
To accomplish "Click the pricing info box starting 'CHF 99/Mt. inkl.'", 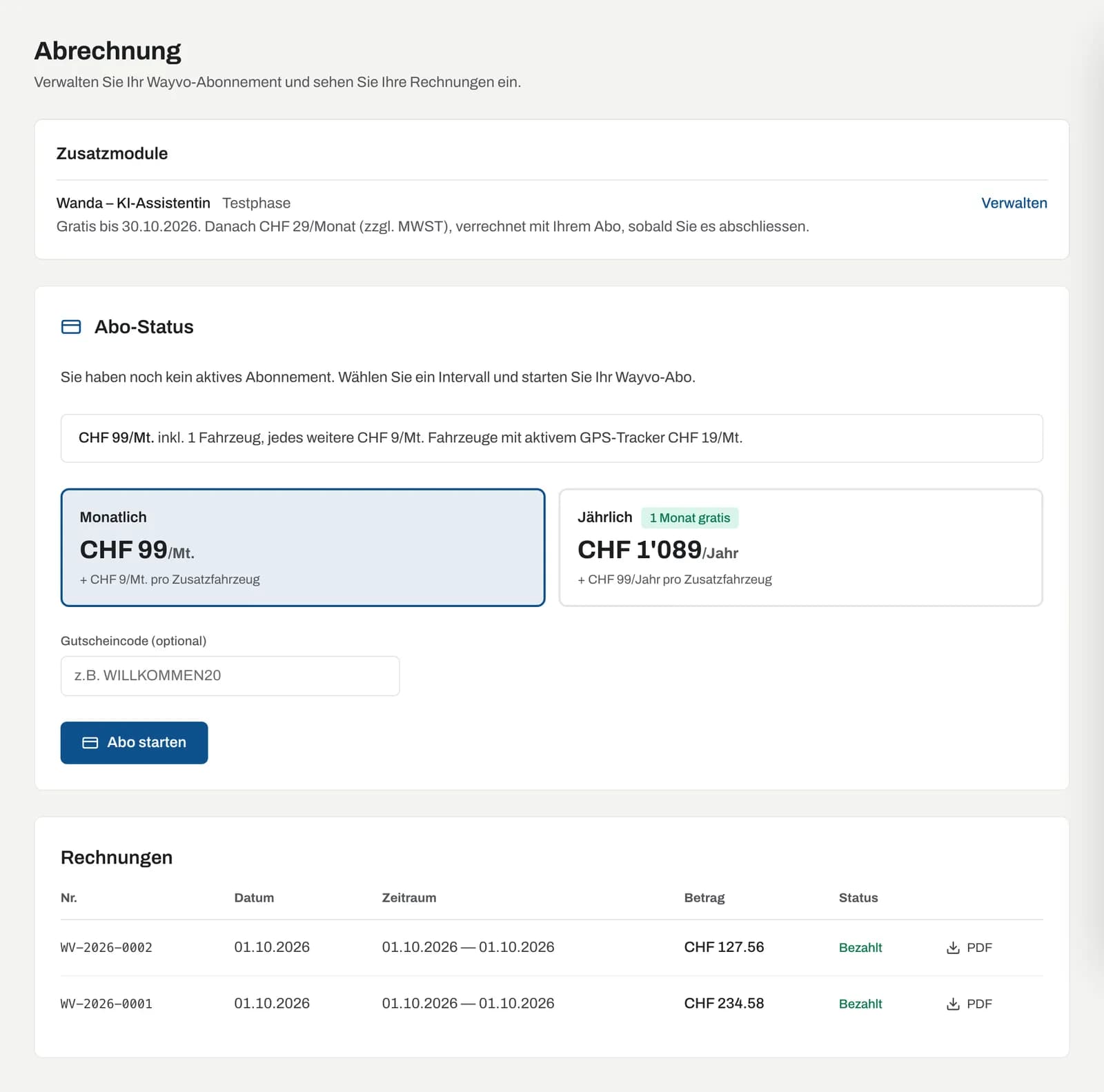I will tap(552, 438).
